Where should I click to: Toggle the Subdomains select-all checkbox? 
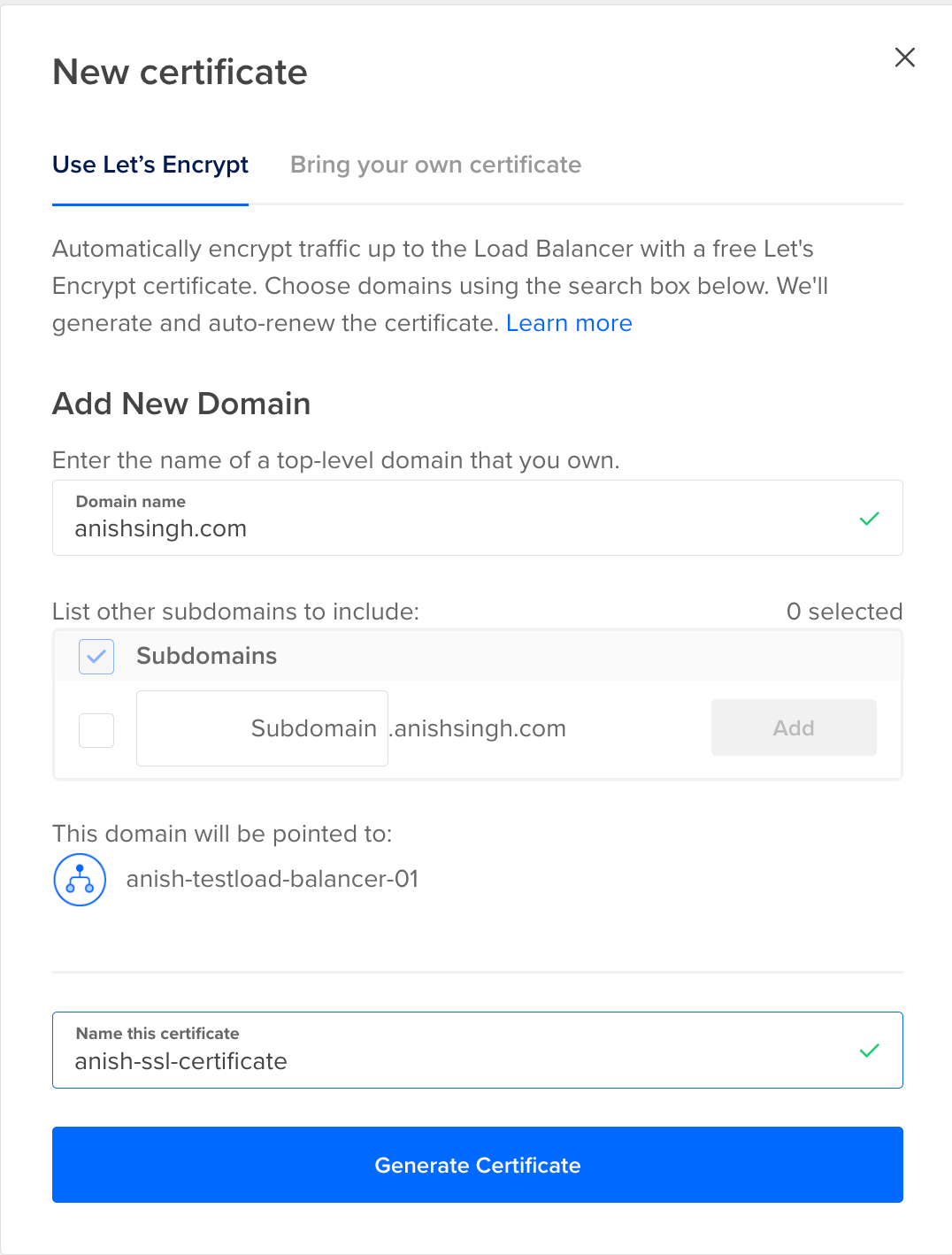pyautogui.click(x=96, y=657)
